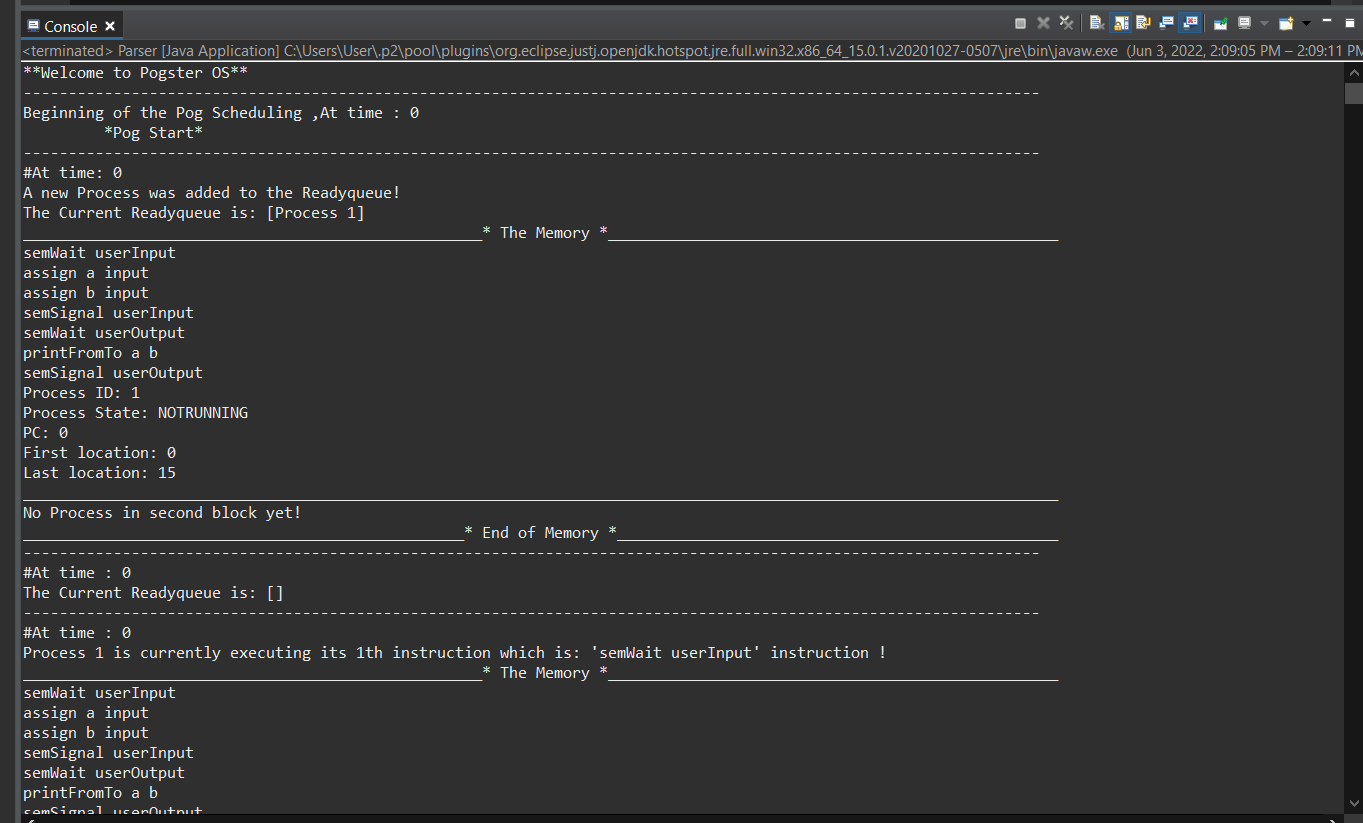Minimize the Console view
Image resolution: width=1363 pixels, height=823 pixels.
click(x=1327, y=20)
